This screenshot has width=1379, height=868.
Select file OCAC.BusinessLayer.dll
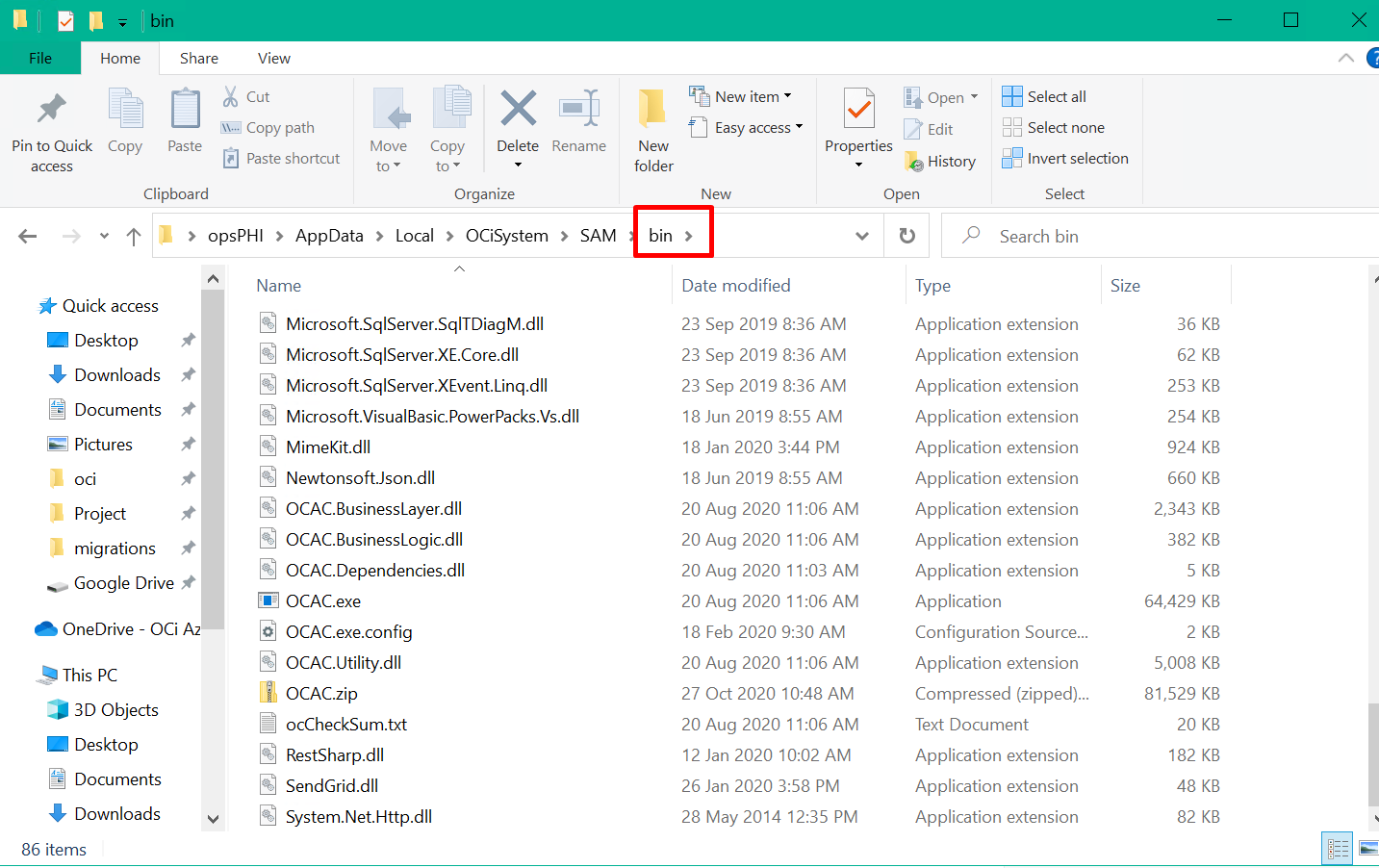[x=373, y=508]
